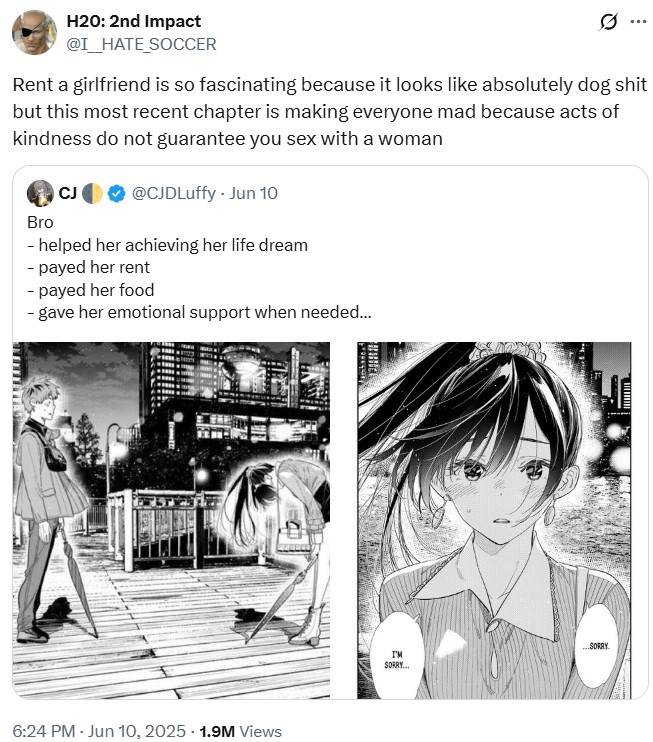The image size is (653, 742).
Task: Open the left manga panel image
Action: tap(171, 520)
